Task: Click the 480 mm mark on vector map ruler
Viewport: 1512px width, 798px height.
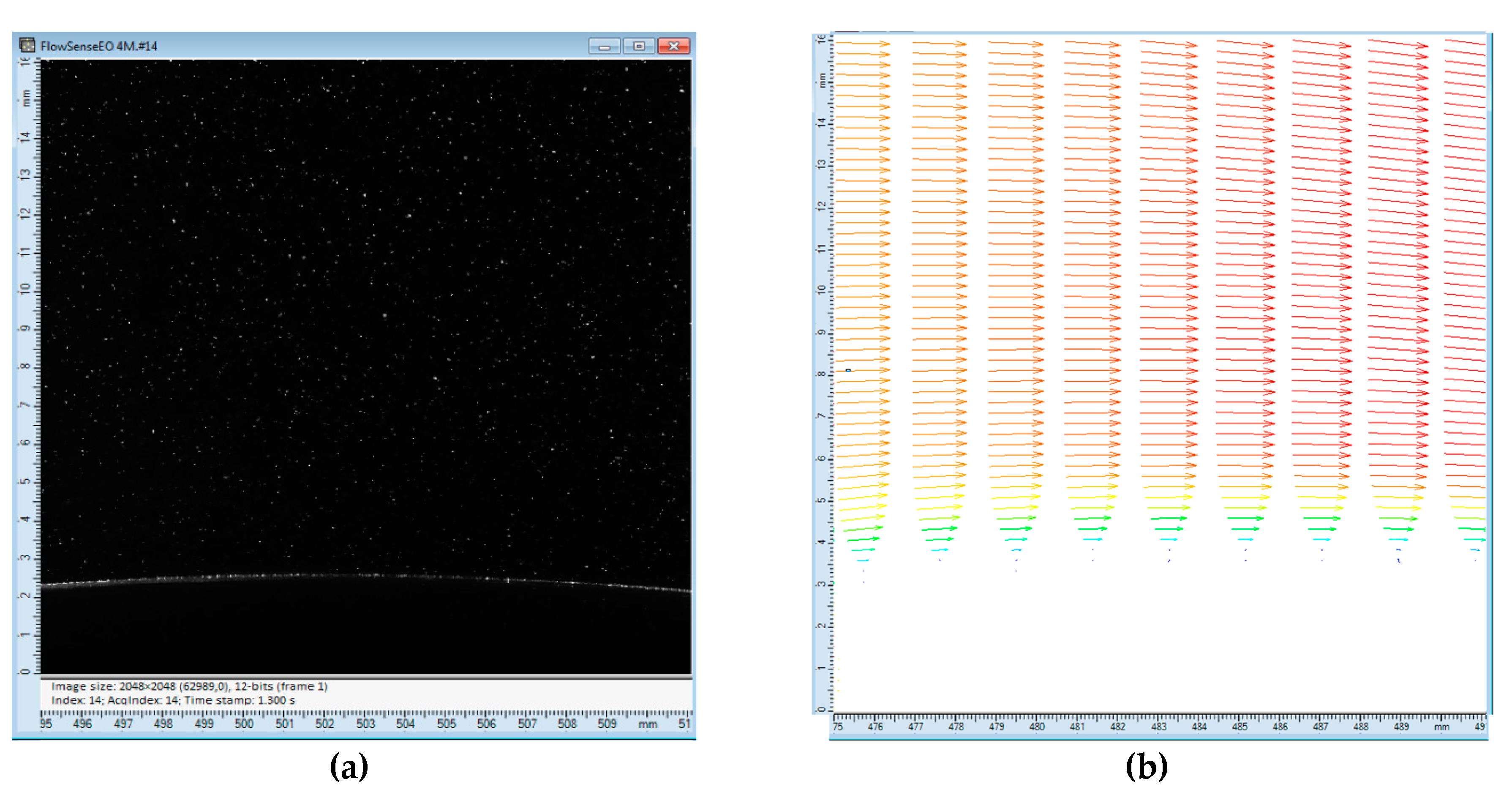Action: coord(1037,727)
